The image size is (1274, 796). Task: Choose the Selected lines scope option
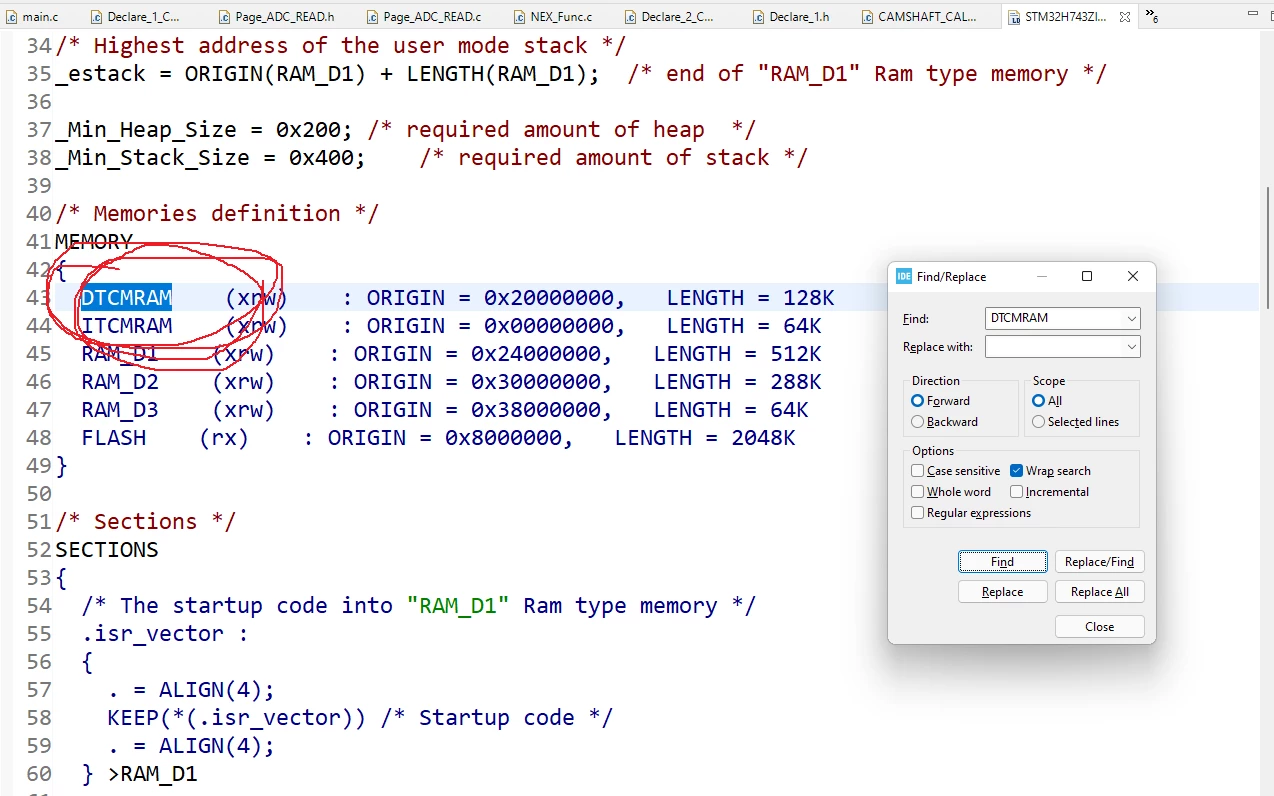point(1038,422)
